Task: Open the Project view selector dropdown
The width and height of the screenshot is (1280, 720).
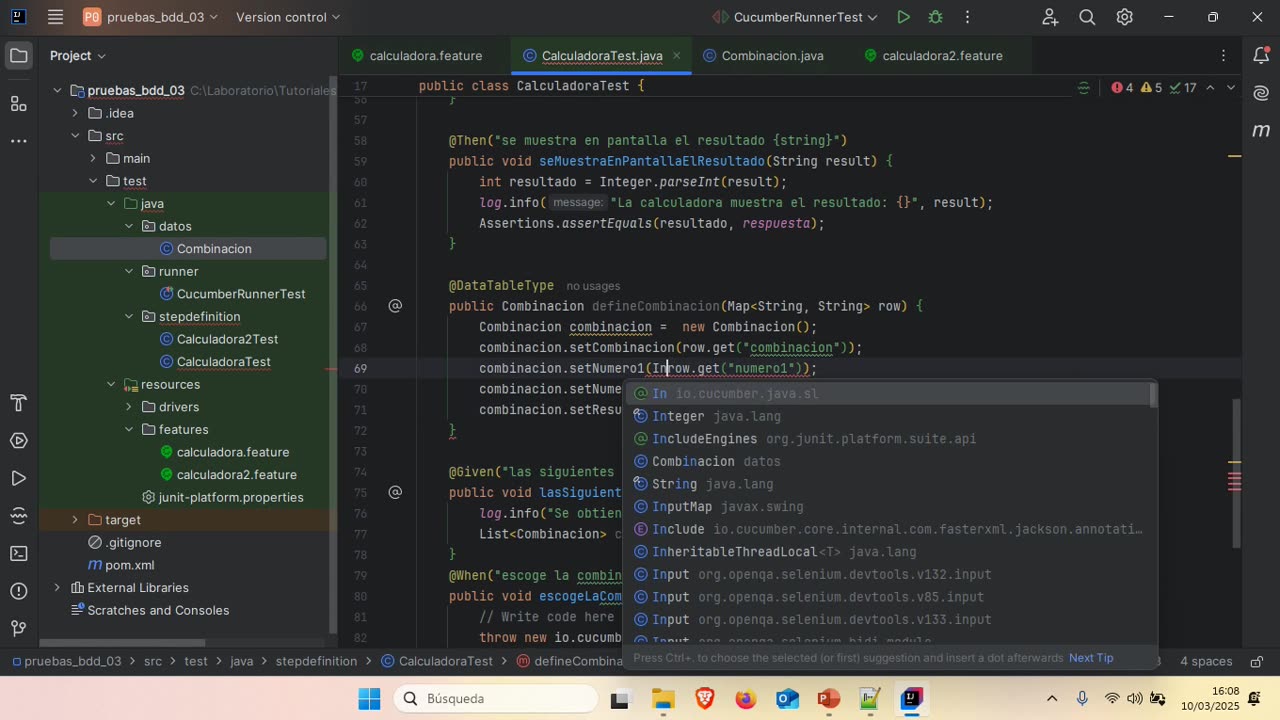Action: tap(78, 56)
